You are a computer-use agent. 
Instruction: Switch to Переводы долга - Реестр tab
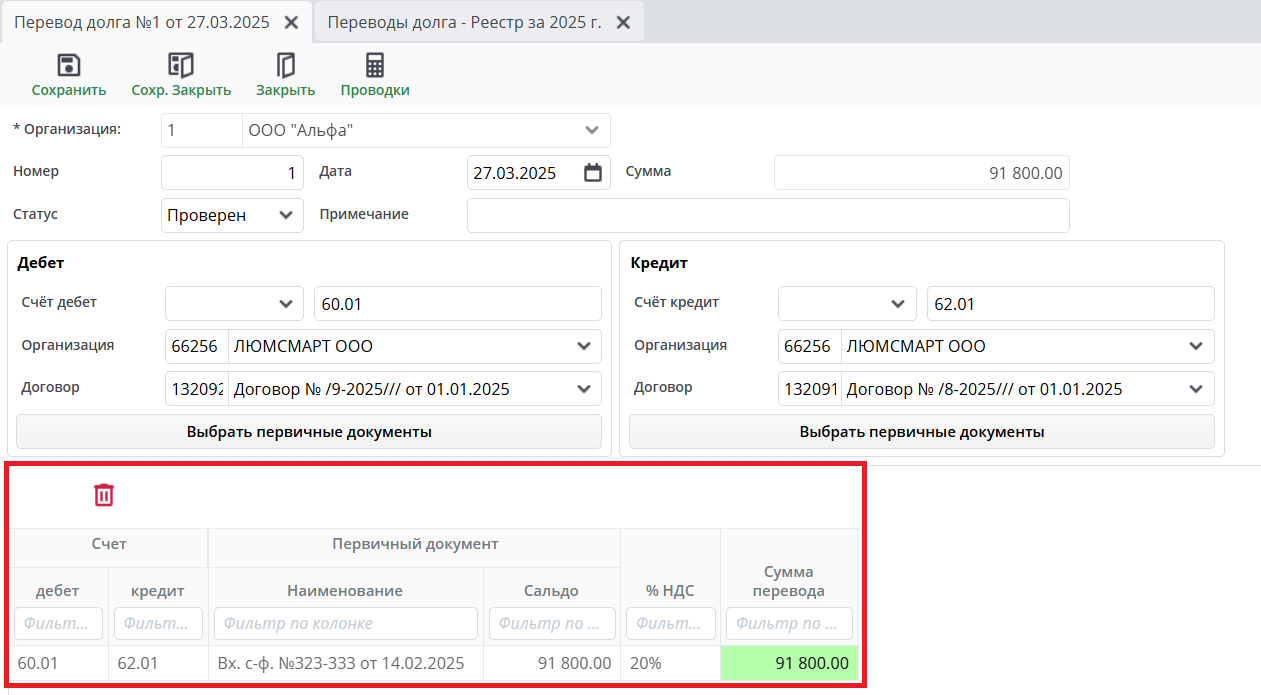tap(464, 22)
